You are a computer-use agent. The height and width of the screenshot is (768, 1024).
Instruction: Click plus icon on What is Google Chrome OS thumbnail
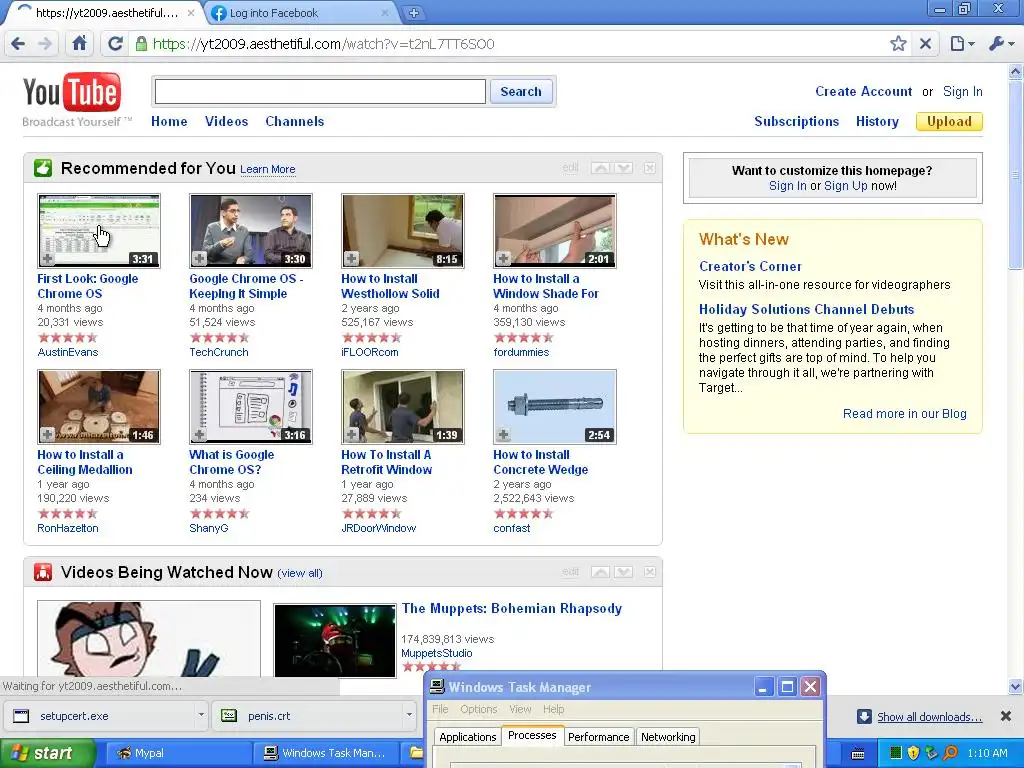pyautogui.click(x=199, y=435)
